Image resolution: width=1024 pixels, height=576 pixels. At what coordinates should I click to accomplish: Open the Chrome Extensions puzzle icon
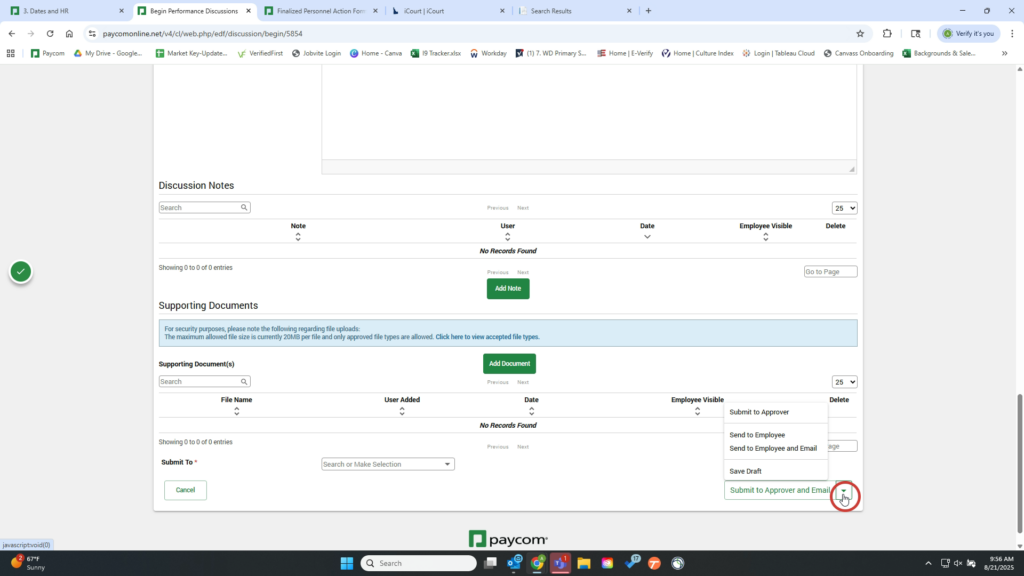point(887,33)
